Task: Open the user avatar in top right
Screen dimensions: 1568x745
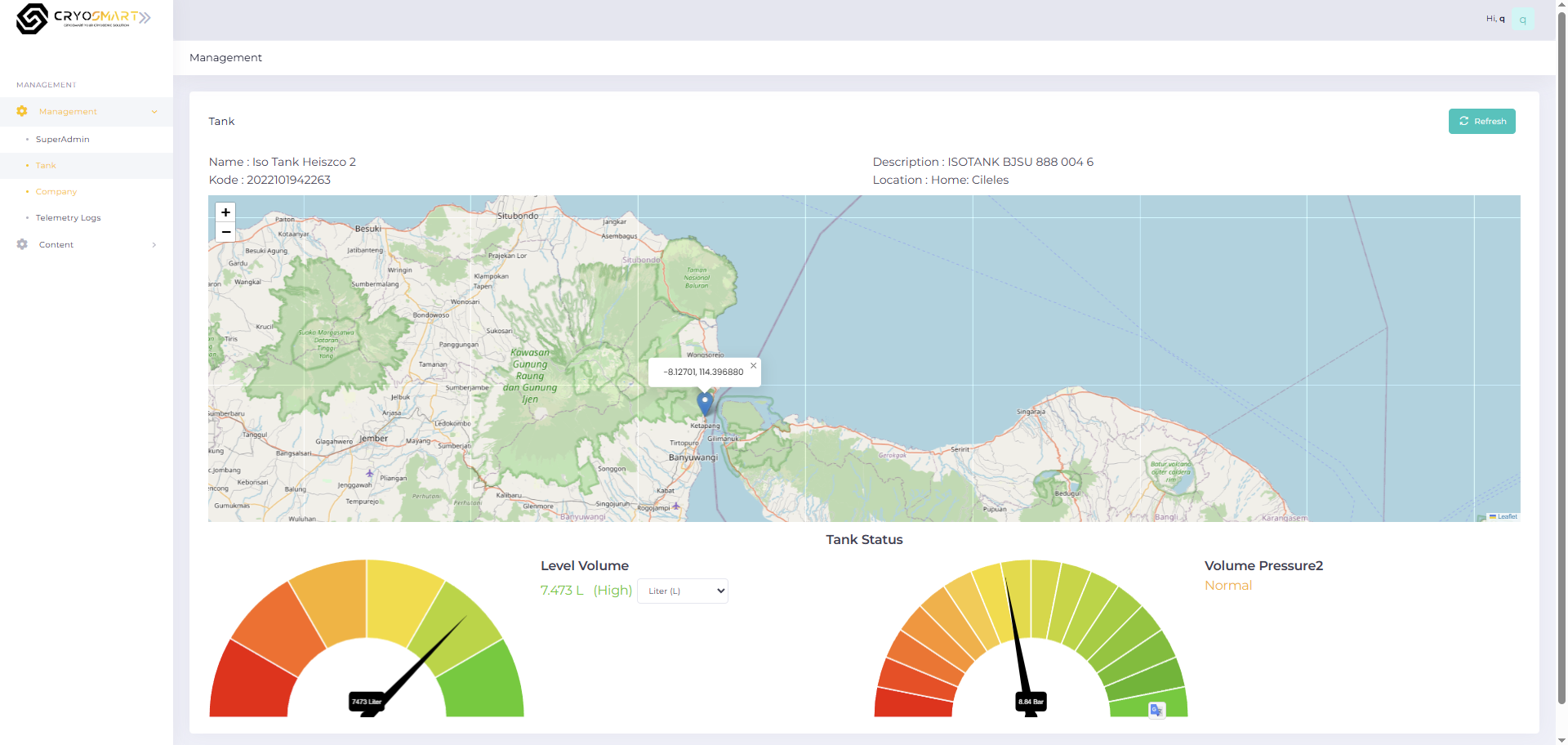Action: (x=1523, y=20)
